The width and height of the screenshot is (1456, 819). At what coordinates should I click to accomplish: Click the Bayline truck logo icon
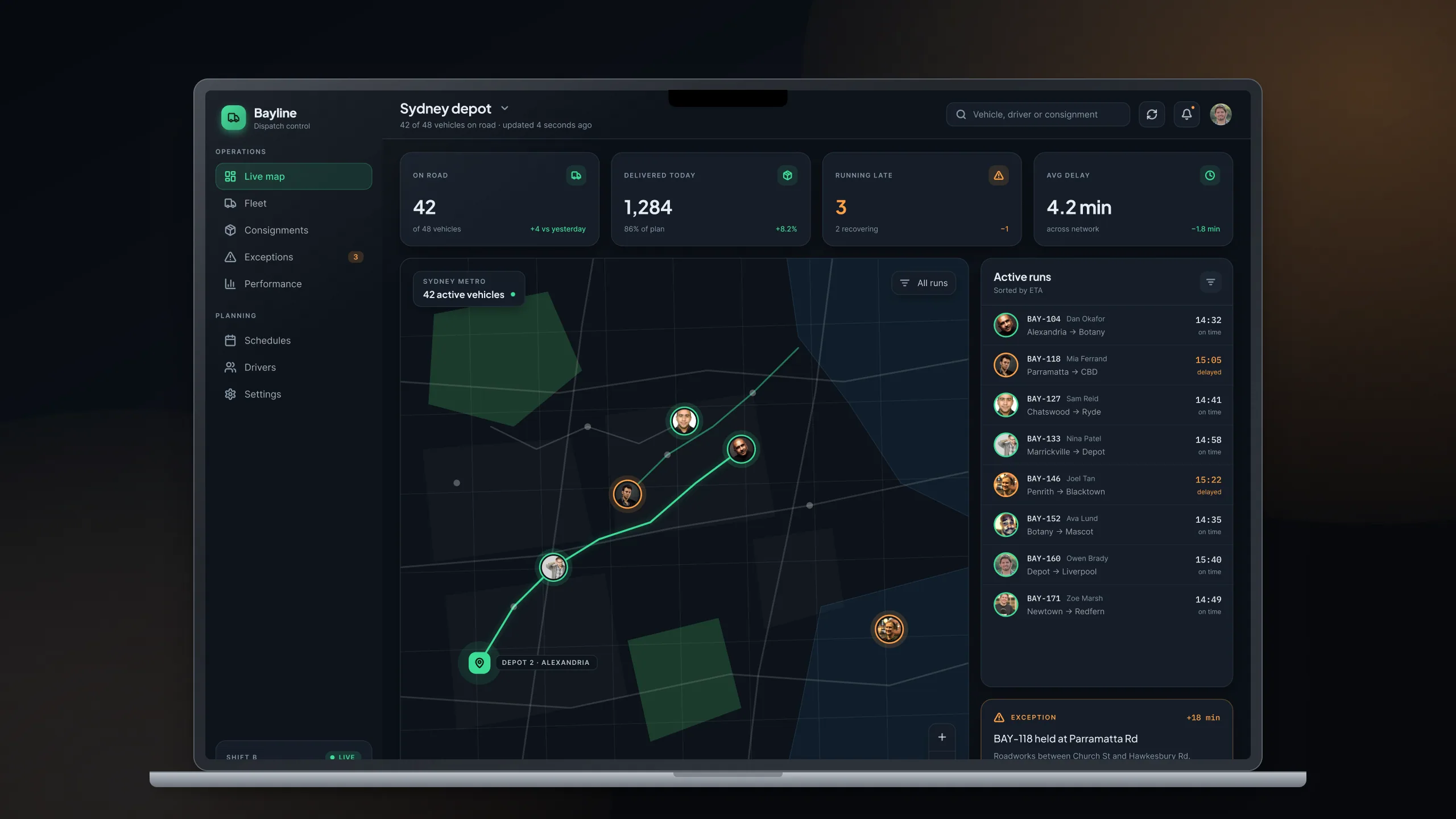point(233,118)
